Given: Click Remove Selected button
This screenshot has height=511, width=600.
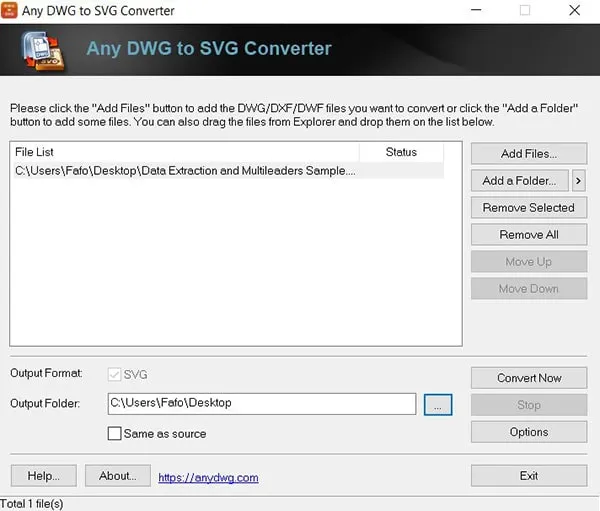Looking at the screenshot, I should tap(529, 207).
